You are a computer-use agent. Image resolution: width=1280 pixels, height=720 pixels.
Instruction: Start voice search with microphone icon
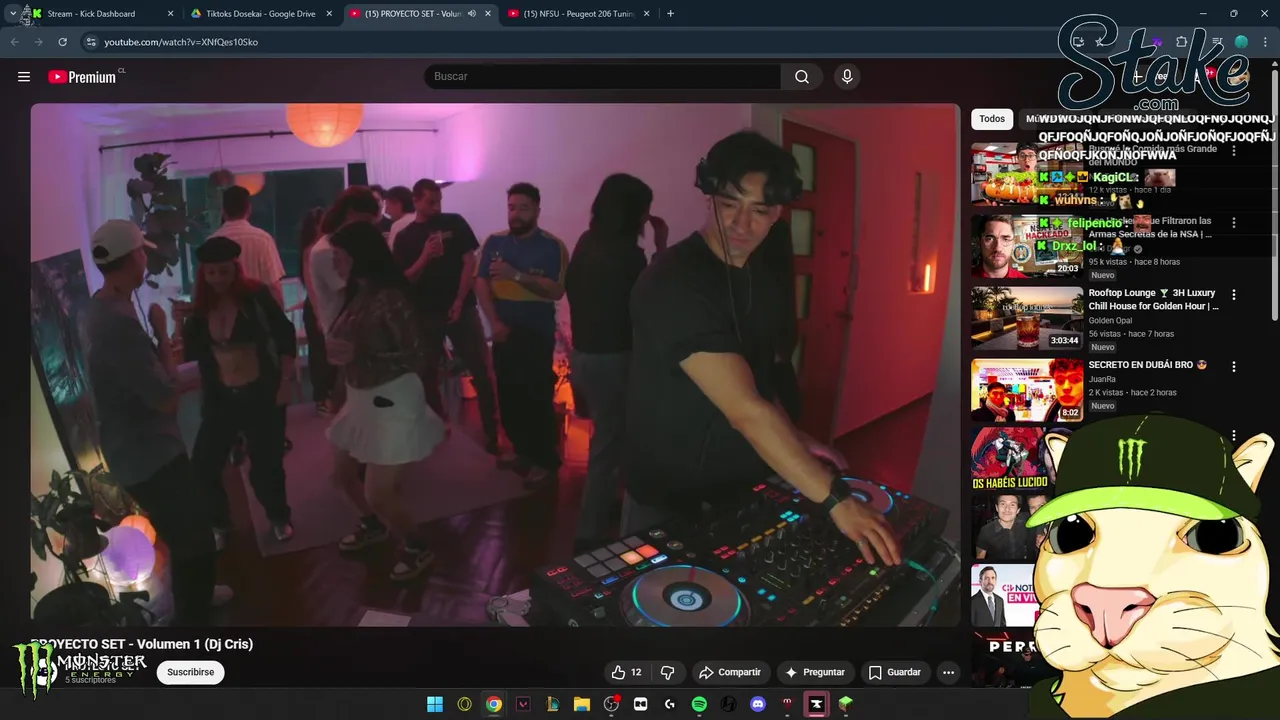pyautogui.click(x=847, y=77)
